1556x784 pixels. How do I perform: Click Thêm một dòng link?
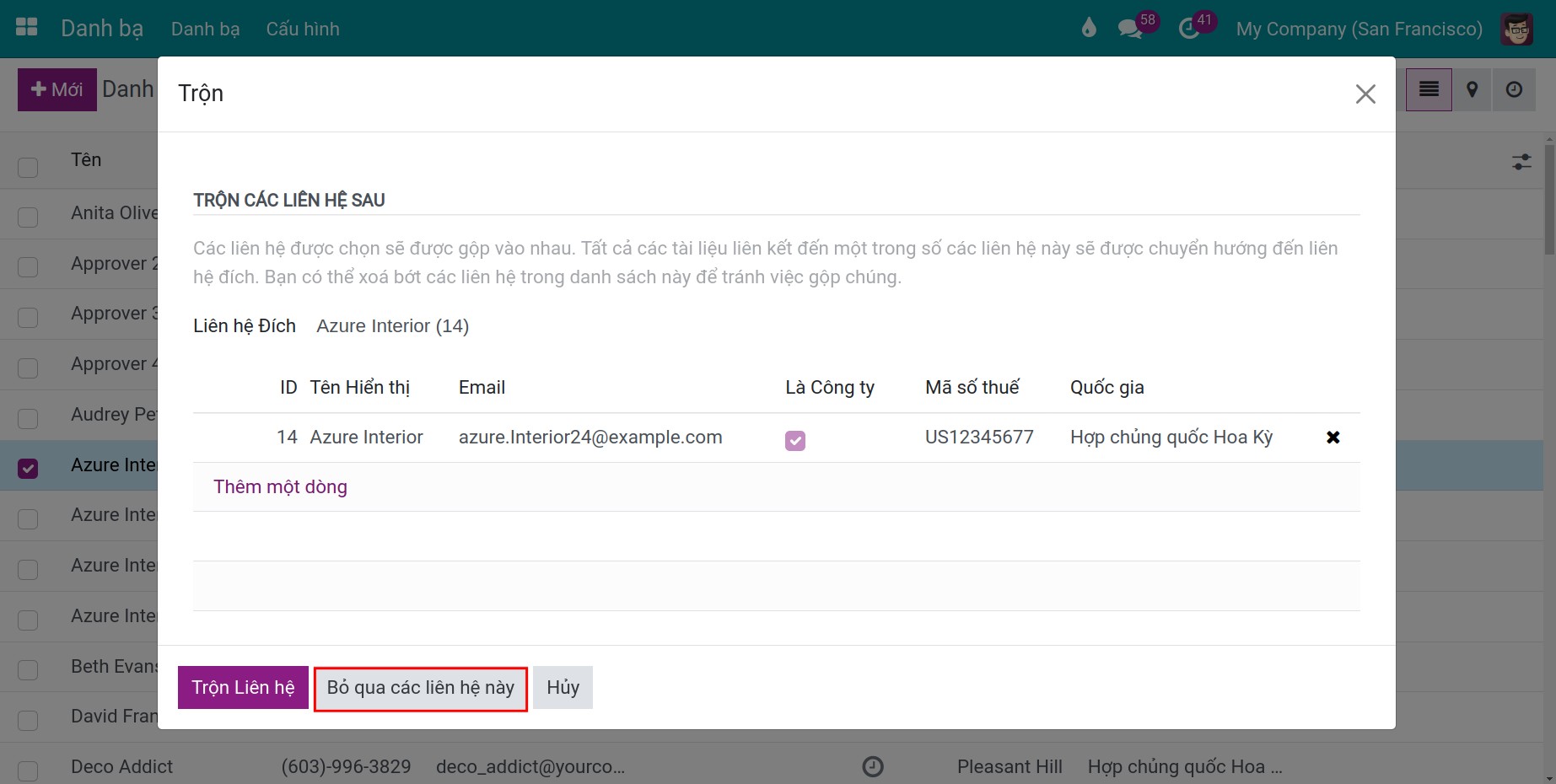tap(280, 486)
